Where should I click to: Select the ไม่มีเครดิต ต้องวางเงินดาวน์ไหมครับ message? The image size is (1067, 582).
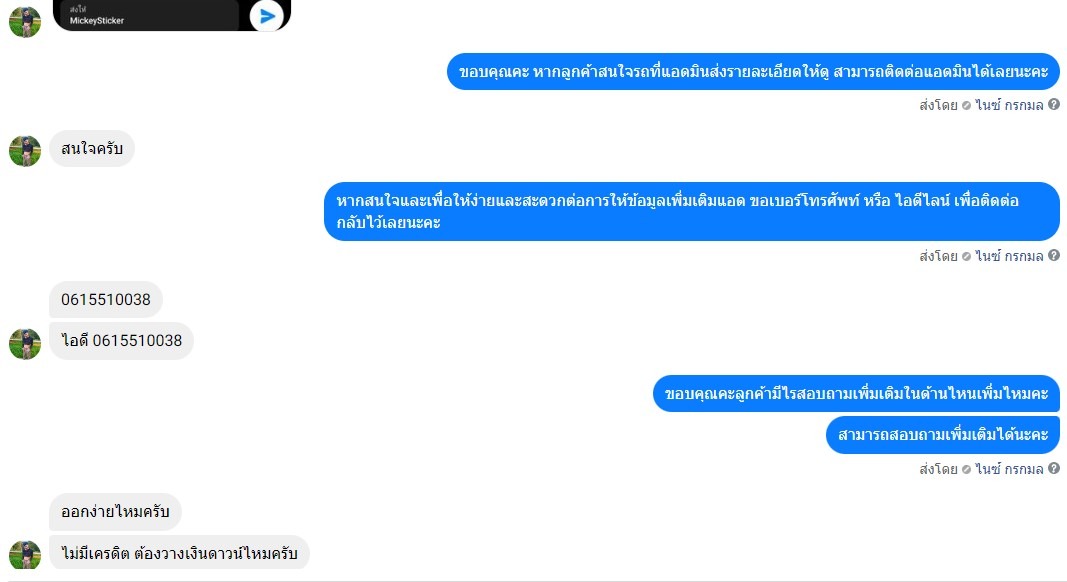[x=179, y=553]
